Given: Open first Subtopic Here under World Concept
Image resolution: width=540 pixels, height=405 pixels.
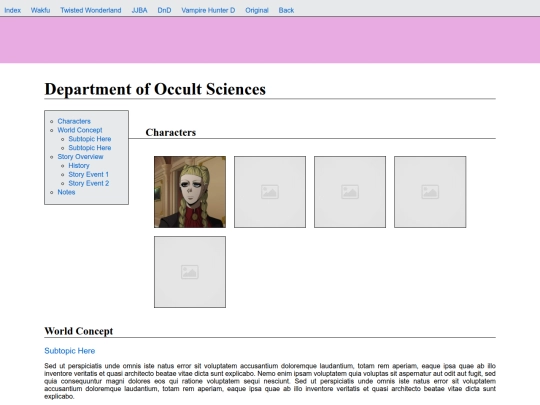Looking at the screenshot, I should tap(90, 139).
